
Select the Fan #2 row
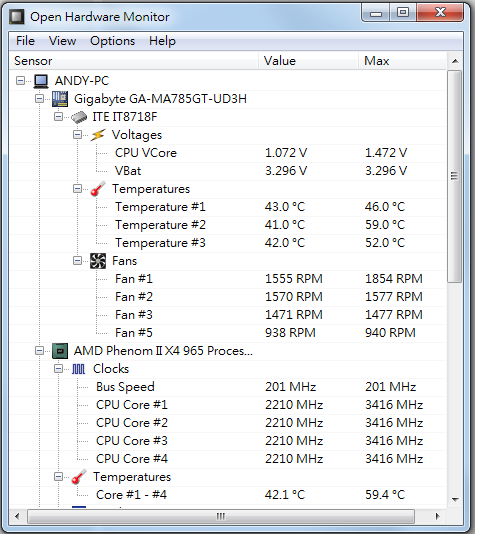pyautogui.click(x=229, y=298)
